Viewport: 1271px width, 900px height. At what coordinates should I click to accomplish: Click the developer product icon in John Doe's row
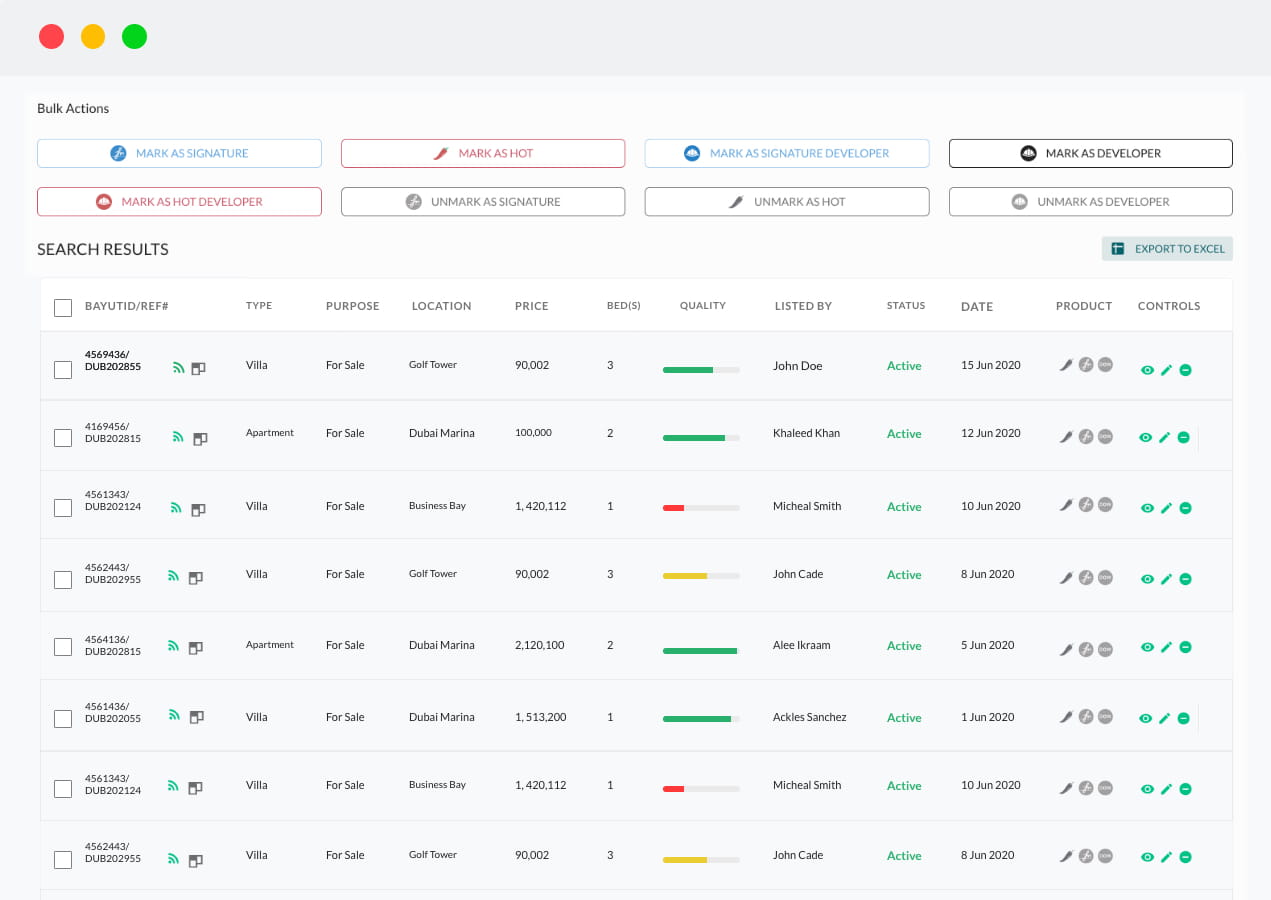[x=1105, y=365]
